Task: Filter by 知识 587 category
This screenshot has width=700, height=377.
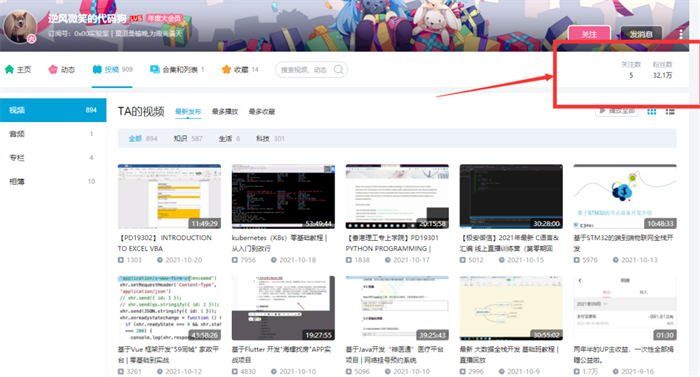Action: (x=188, y=138)
